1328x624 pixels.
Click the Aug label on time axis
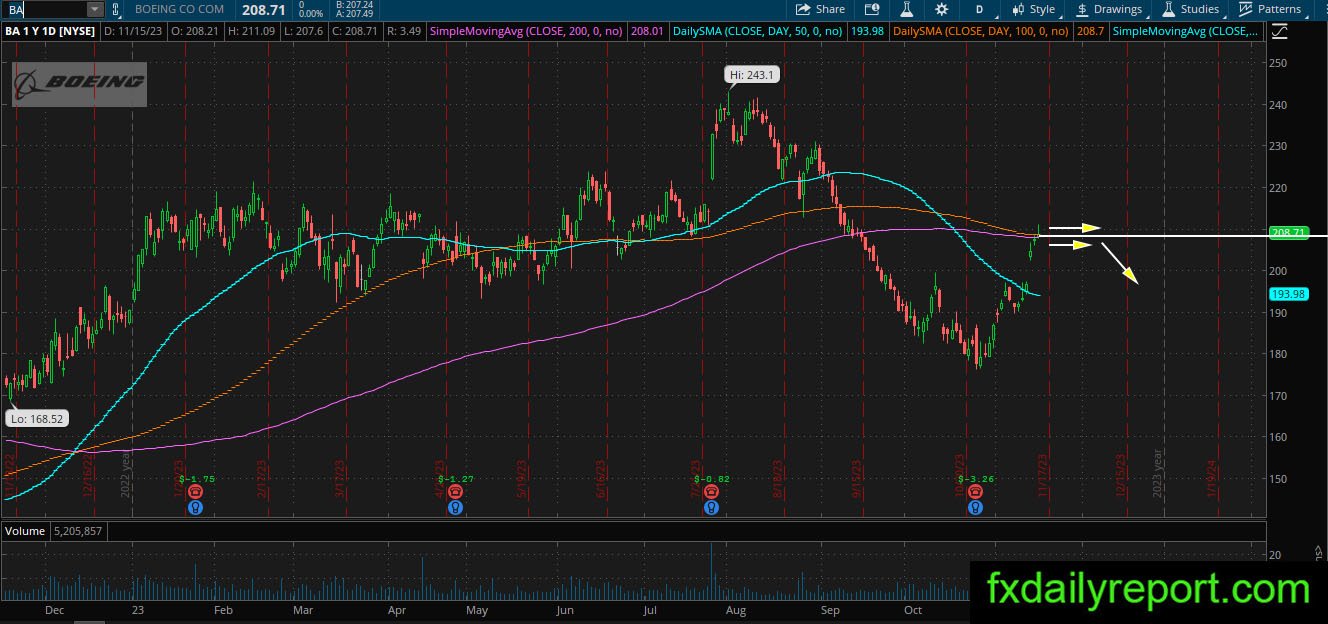(735, 610)
